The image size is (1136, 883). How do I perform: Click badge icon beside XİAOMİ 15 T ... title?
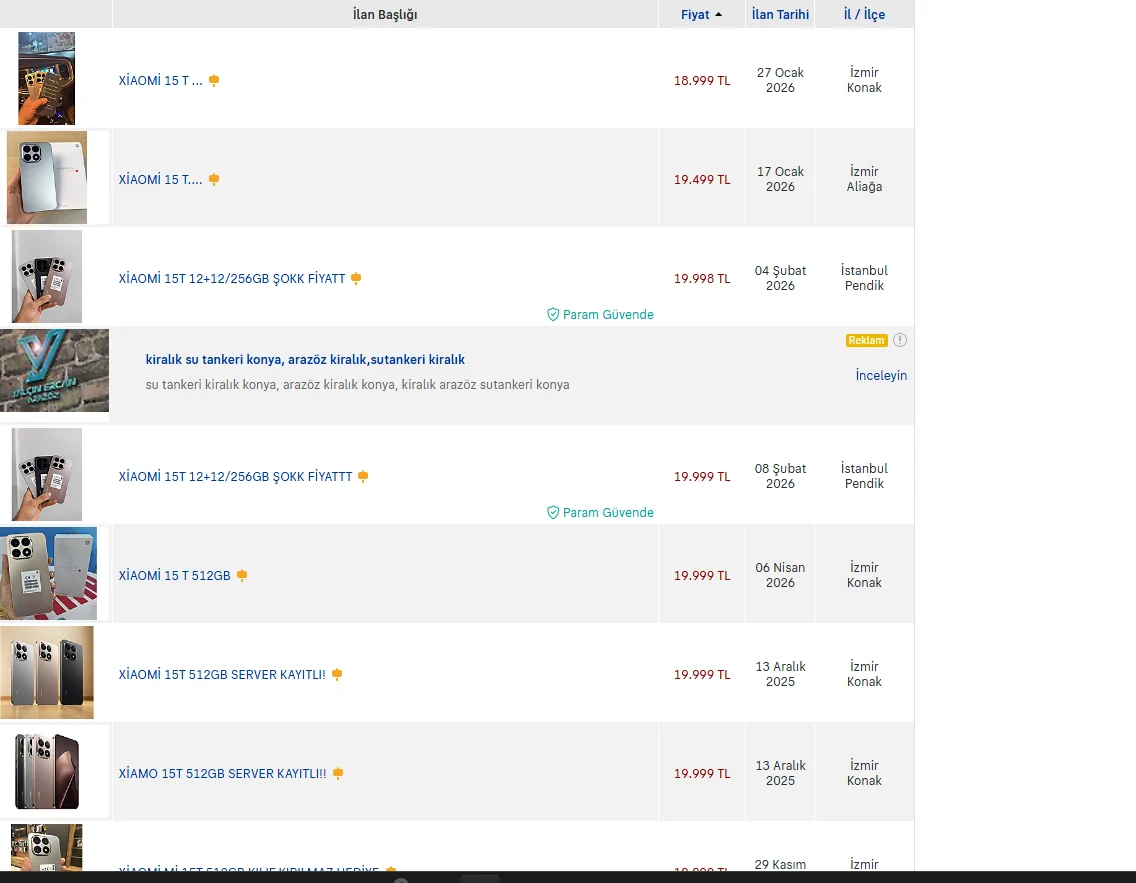tap(214, 80)
